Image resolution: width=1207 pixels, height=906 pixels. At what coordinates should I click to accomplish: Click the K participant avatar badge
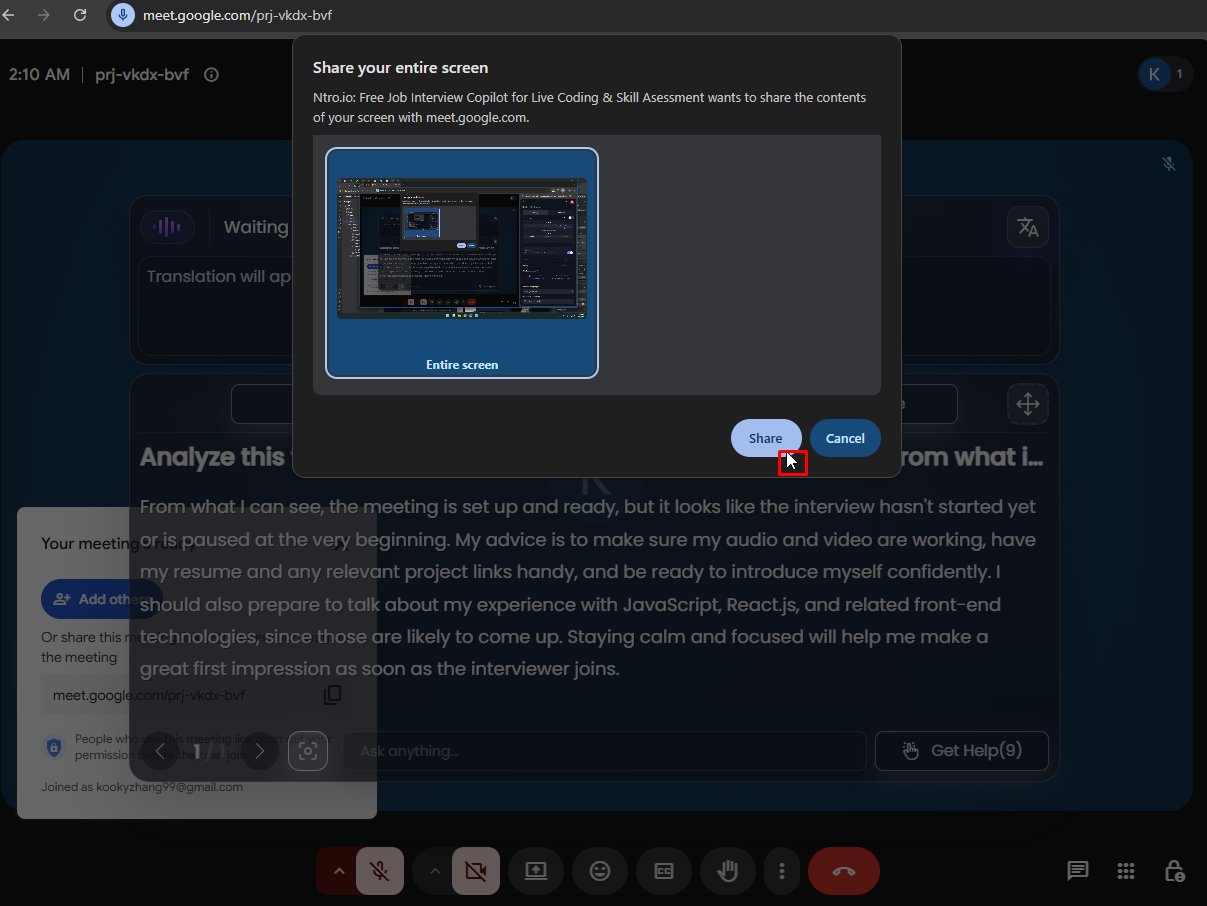click(x=1154, y=74)
